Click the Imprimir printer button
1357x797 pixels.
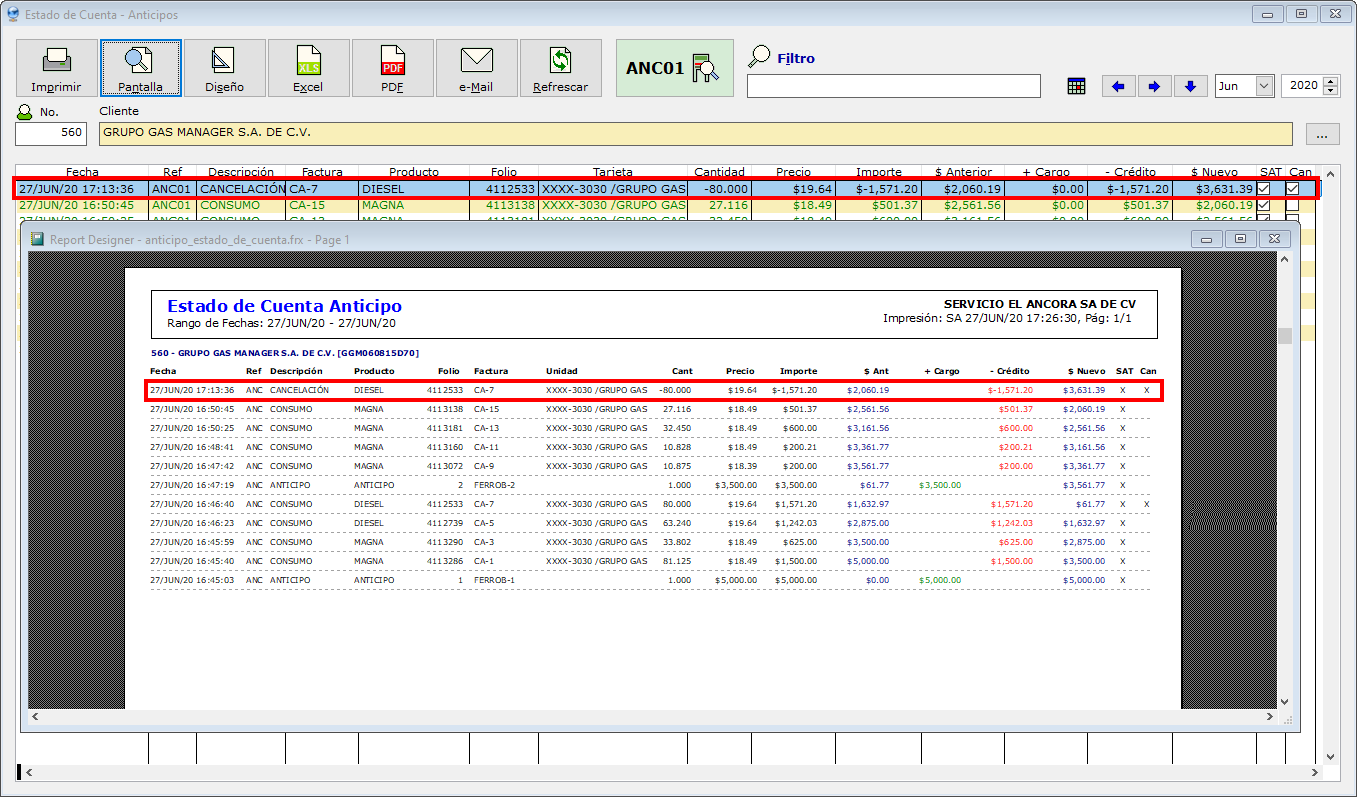click(56, 68)
